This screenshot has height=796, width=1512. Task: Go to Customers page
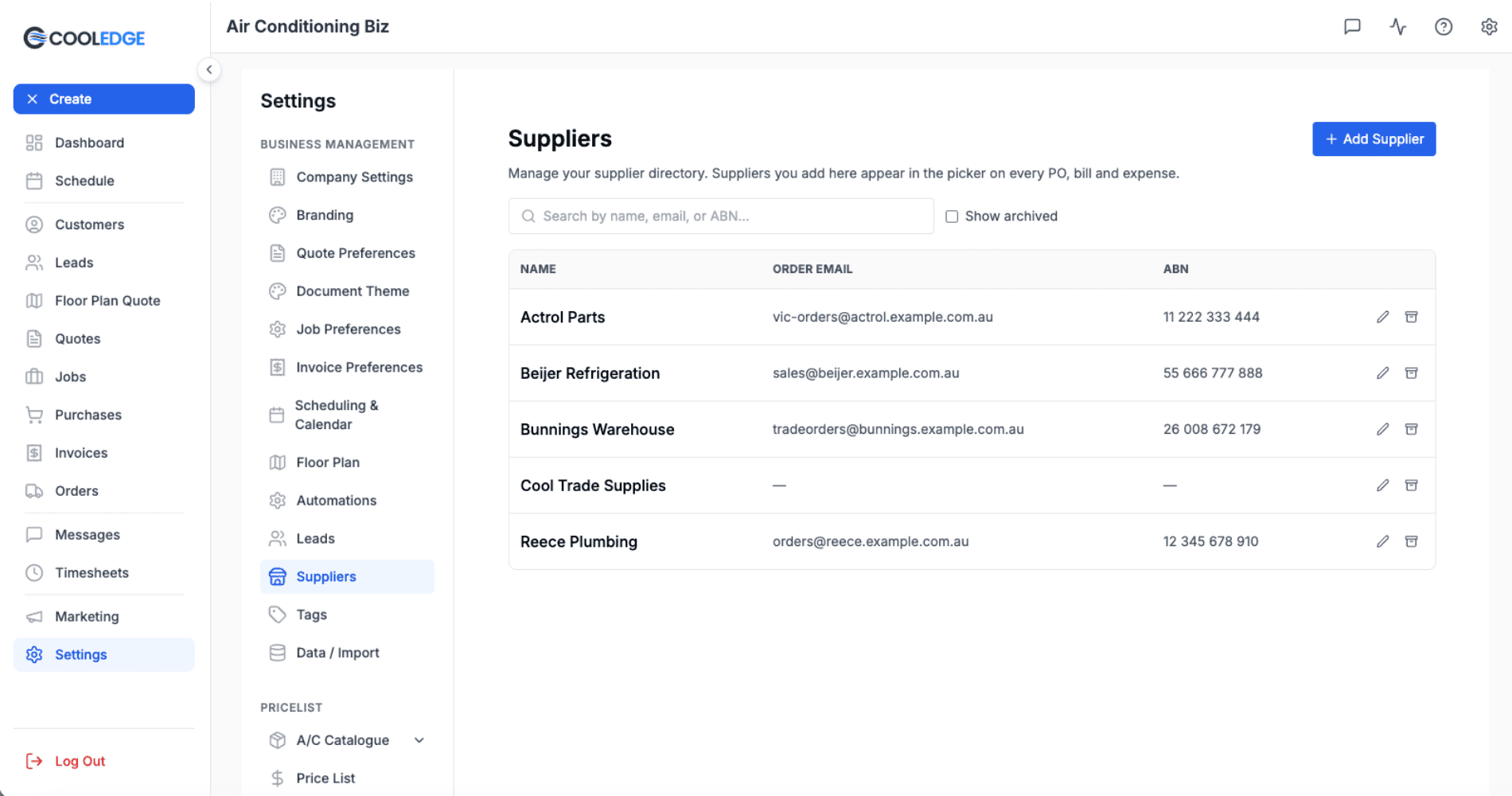click(104, 224)
